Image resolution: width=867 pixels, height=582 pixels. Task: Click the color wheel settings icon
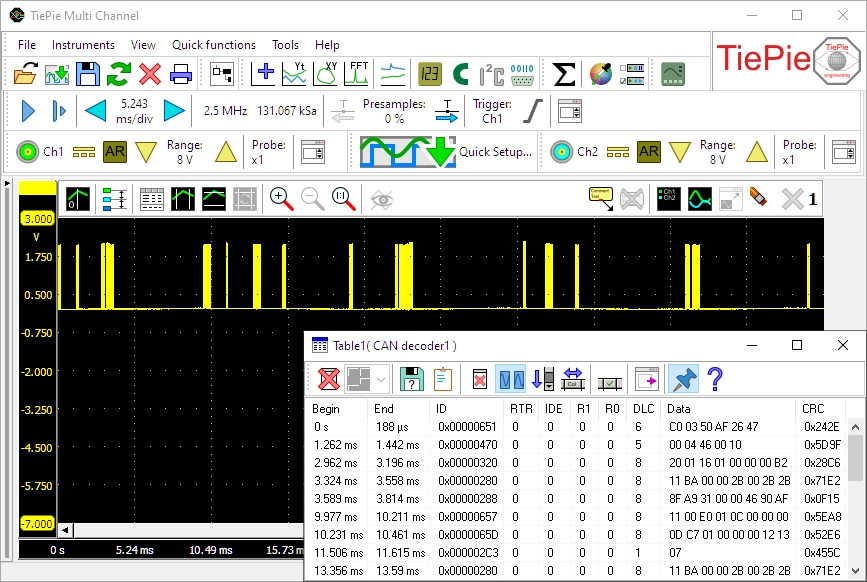tap(600, 73)
